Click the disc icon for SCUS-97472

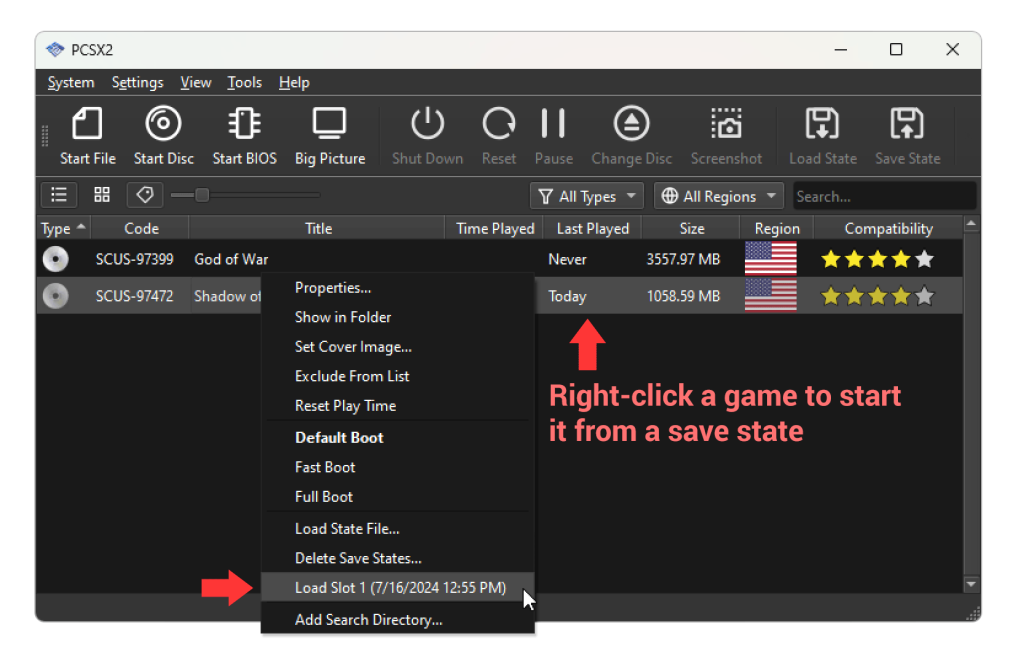56,296
